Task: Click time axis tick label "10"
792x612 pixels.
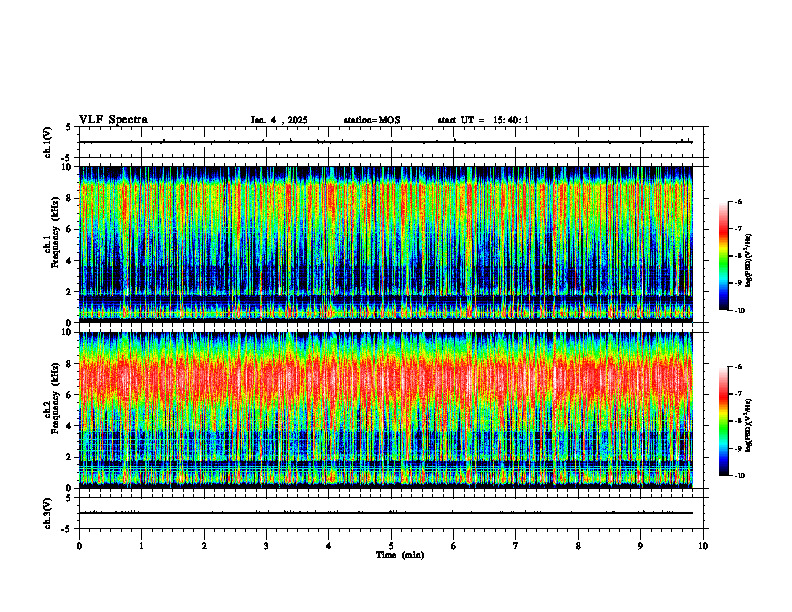Action: tap(703, 546)
